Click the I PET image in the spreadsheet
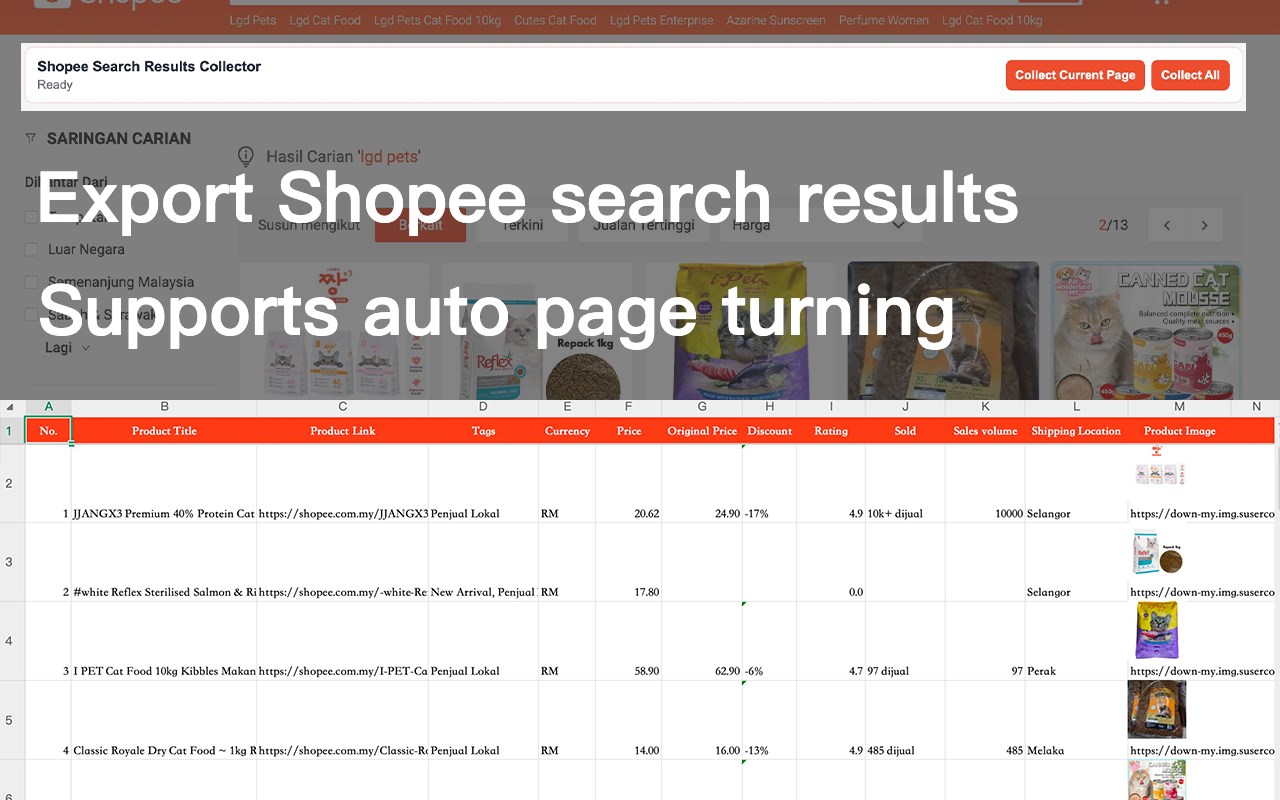Screen dimensions: 1280x800 point(1157,630)
